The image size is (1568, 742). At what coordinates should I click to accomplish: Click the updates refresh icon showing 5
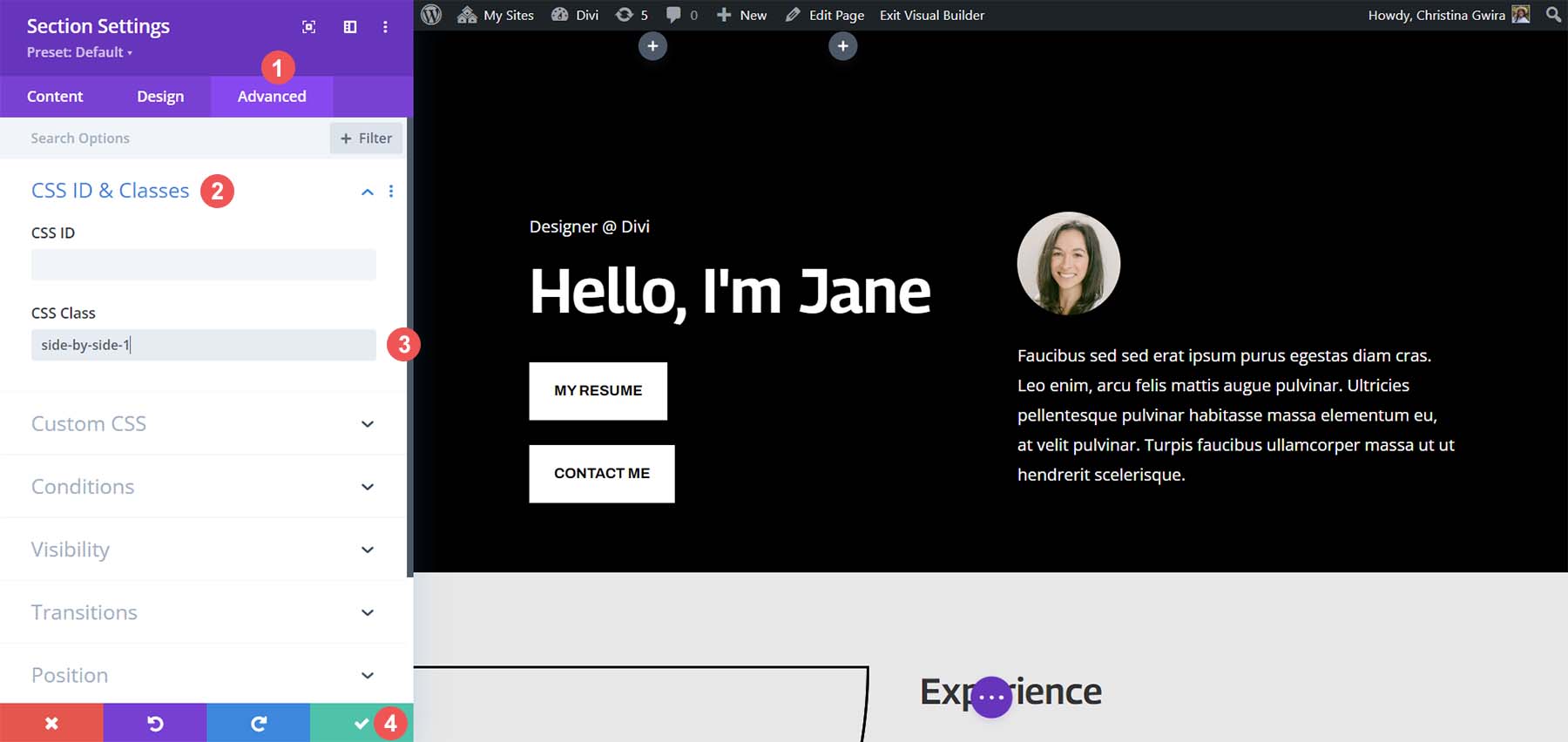[625, 15]
